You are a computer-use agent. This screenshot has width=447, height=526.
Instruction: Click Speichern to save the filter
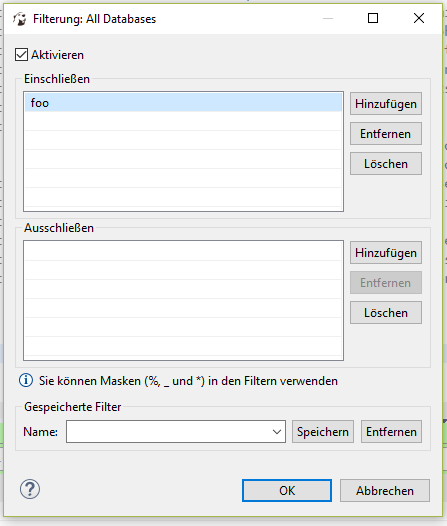pos(323,432)
